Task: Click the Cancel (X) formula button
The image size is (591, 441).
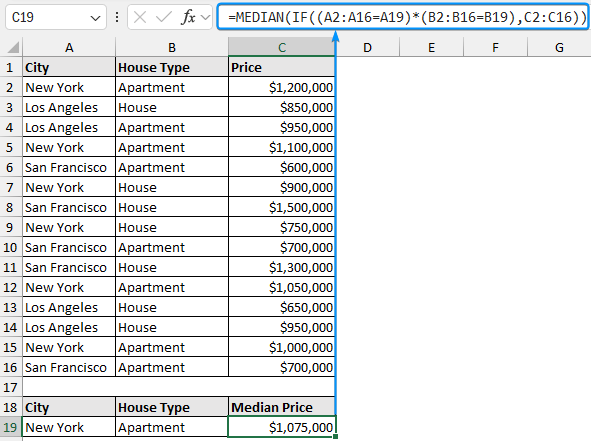Action: click(x=140, y=17)
